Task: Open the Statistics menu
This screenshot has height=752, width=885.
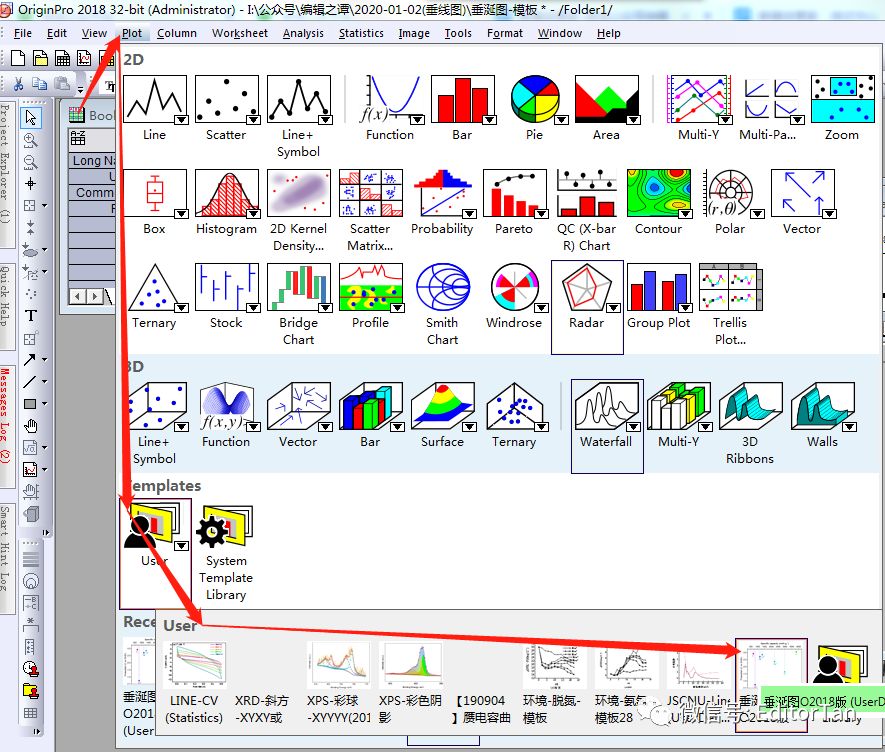Action: pos(361,33)
